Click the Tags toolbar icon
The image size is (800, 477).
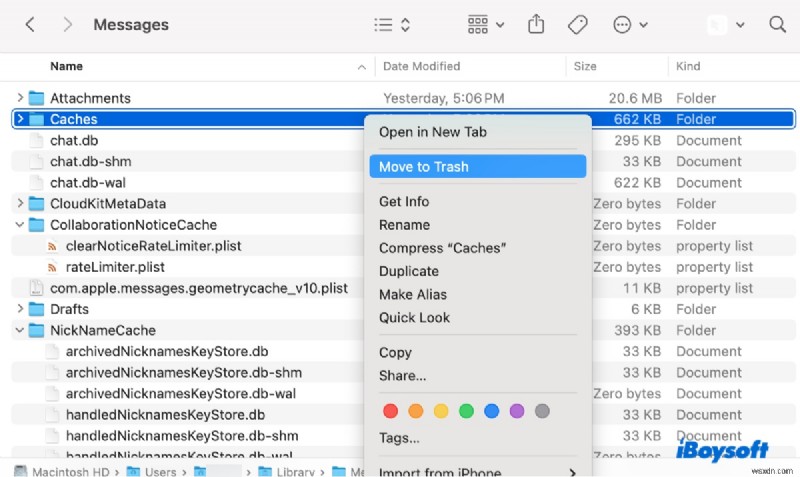coord(578,24)
